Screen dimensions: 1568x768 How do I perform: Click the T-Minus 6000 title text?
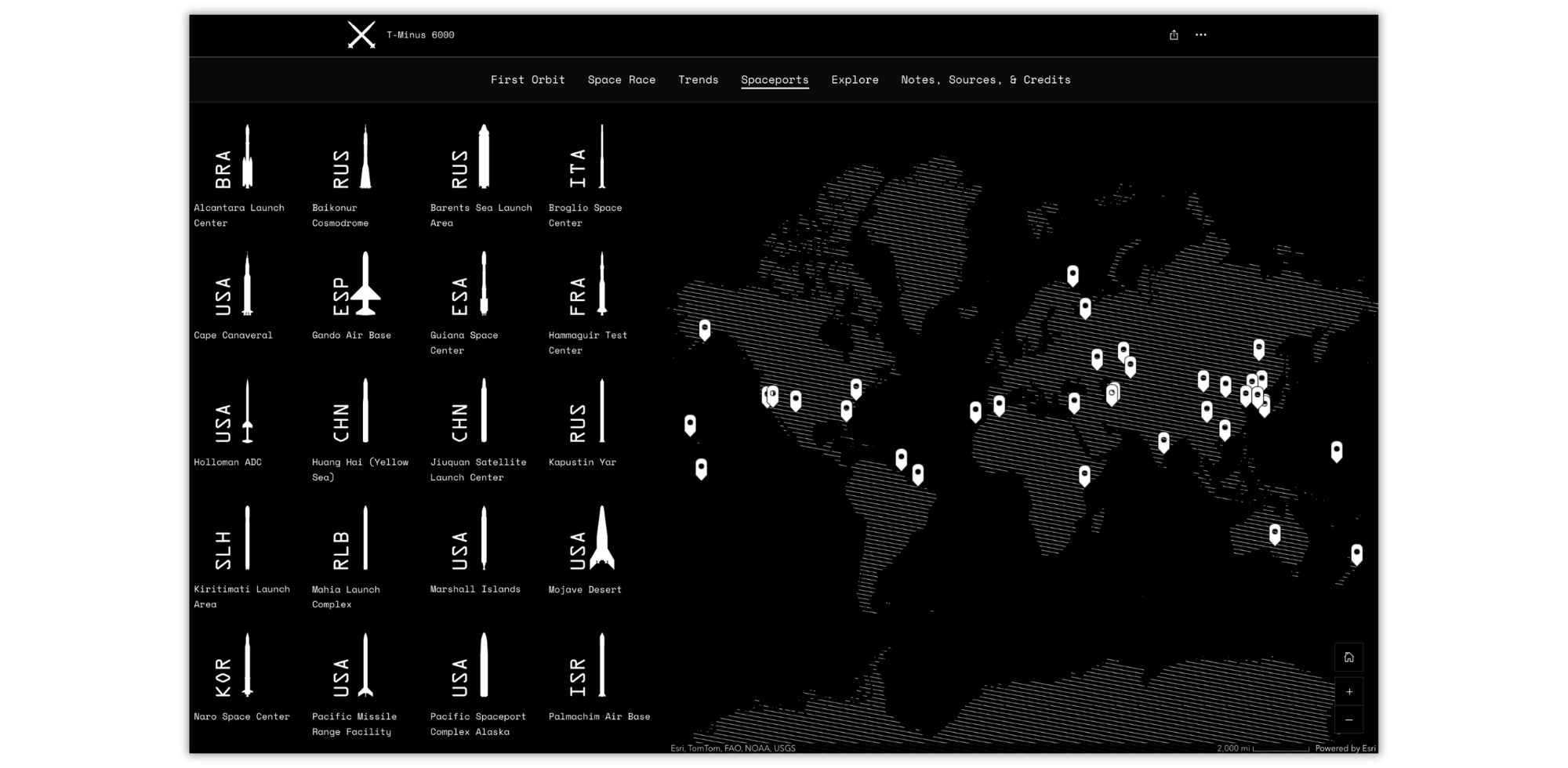tap(420, 35)
